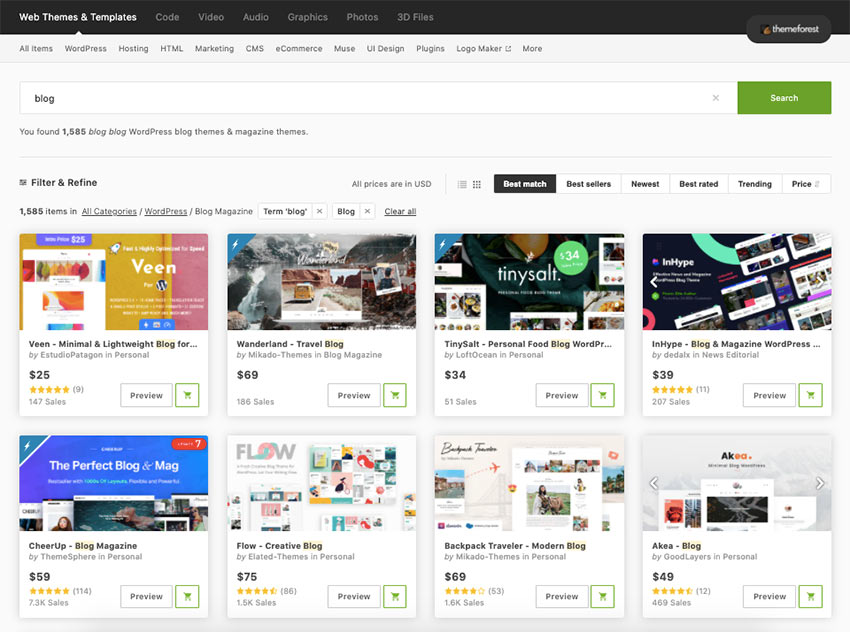Click the Clear all filters link

(400, 211)
